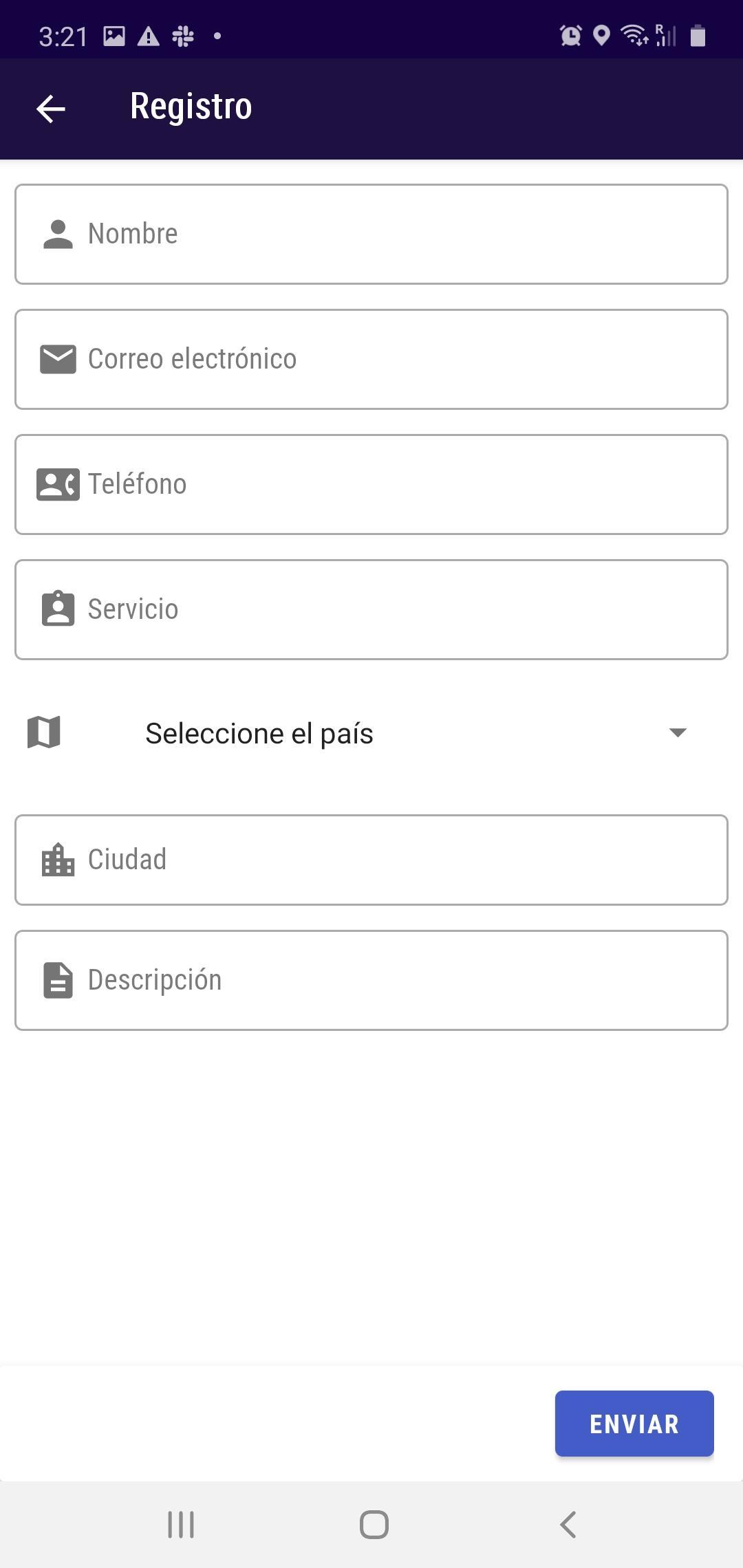Focus the Ciudad input field

click(371, 860)
